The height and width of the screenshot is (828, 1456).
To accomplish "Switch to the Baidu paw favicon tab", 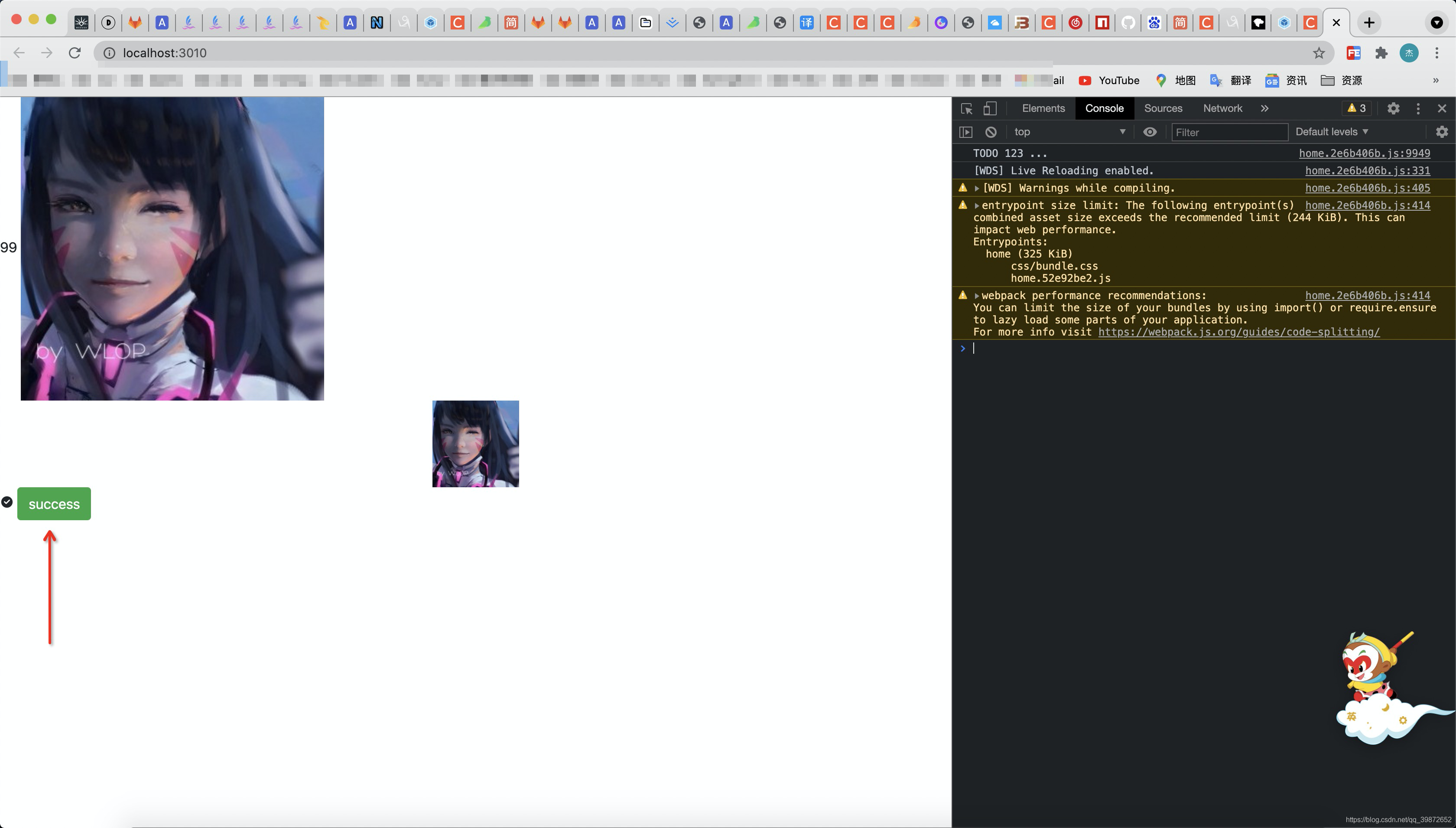I will coord(1154,23).
